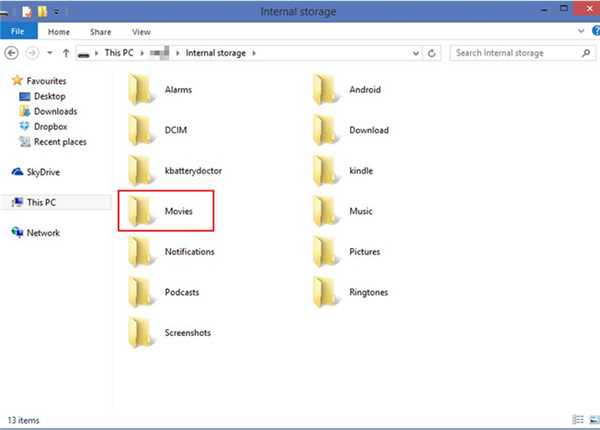Click the search magnifier icon
The image size is (600, 430).
(586, 53)
